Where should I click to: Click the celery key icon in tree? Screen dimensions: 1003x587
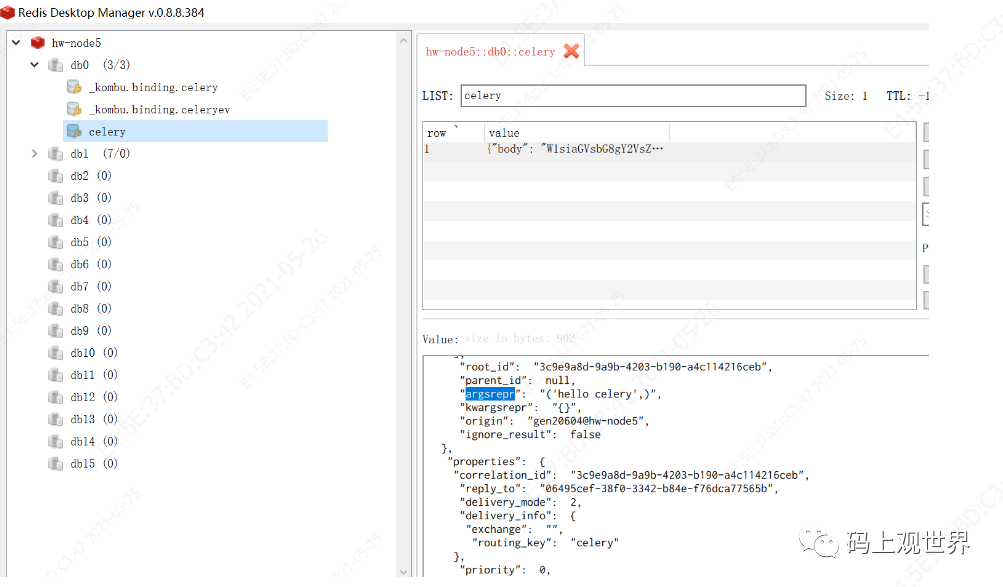tap(74, 132)
